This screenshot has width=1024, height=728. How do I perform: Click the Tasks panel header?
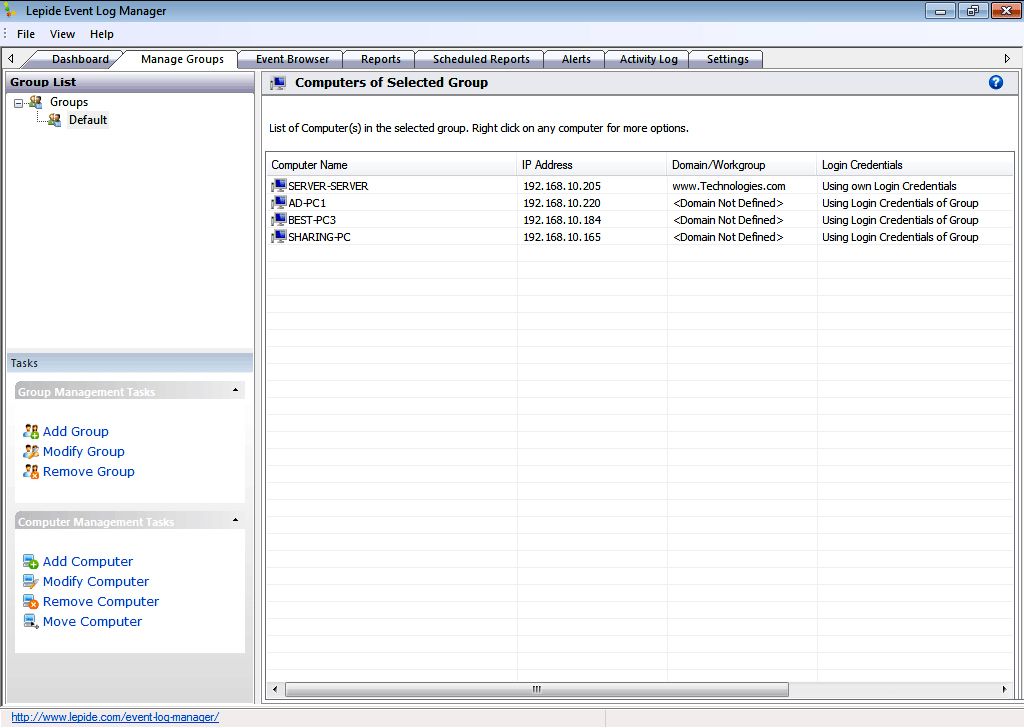pyautogui.click(x=130, y=363)
